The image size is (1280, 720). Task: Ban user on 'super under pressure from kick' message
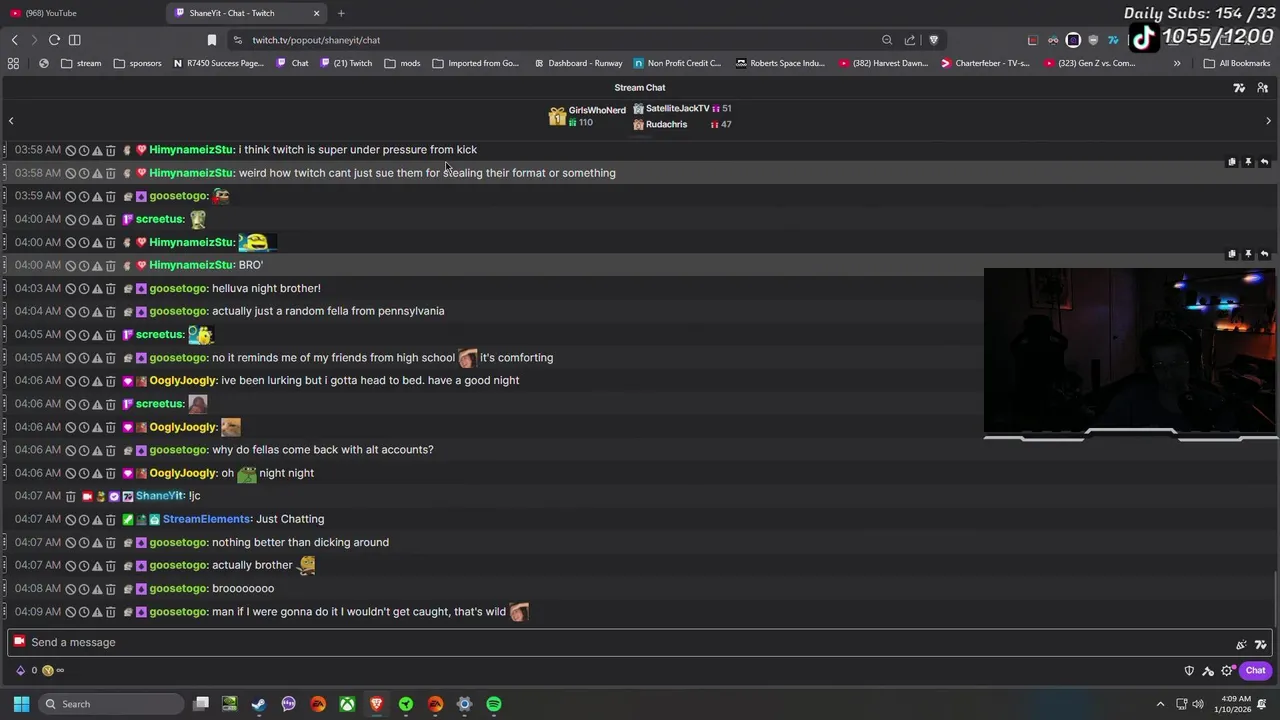[x=71, y=150]
